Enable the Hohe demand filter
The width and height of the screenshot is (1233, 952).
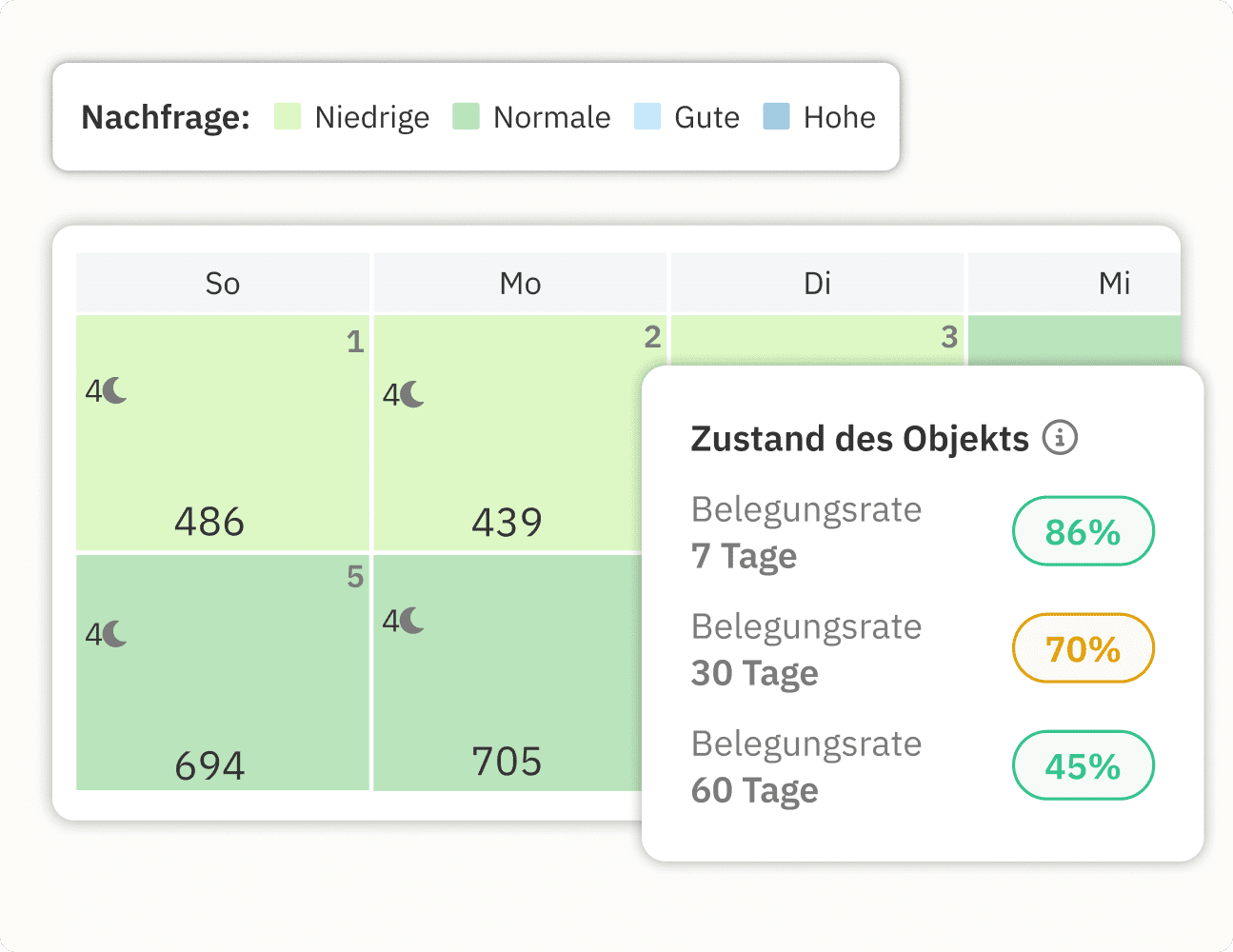pos(777,117)
